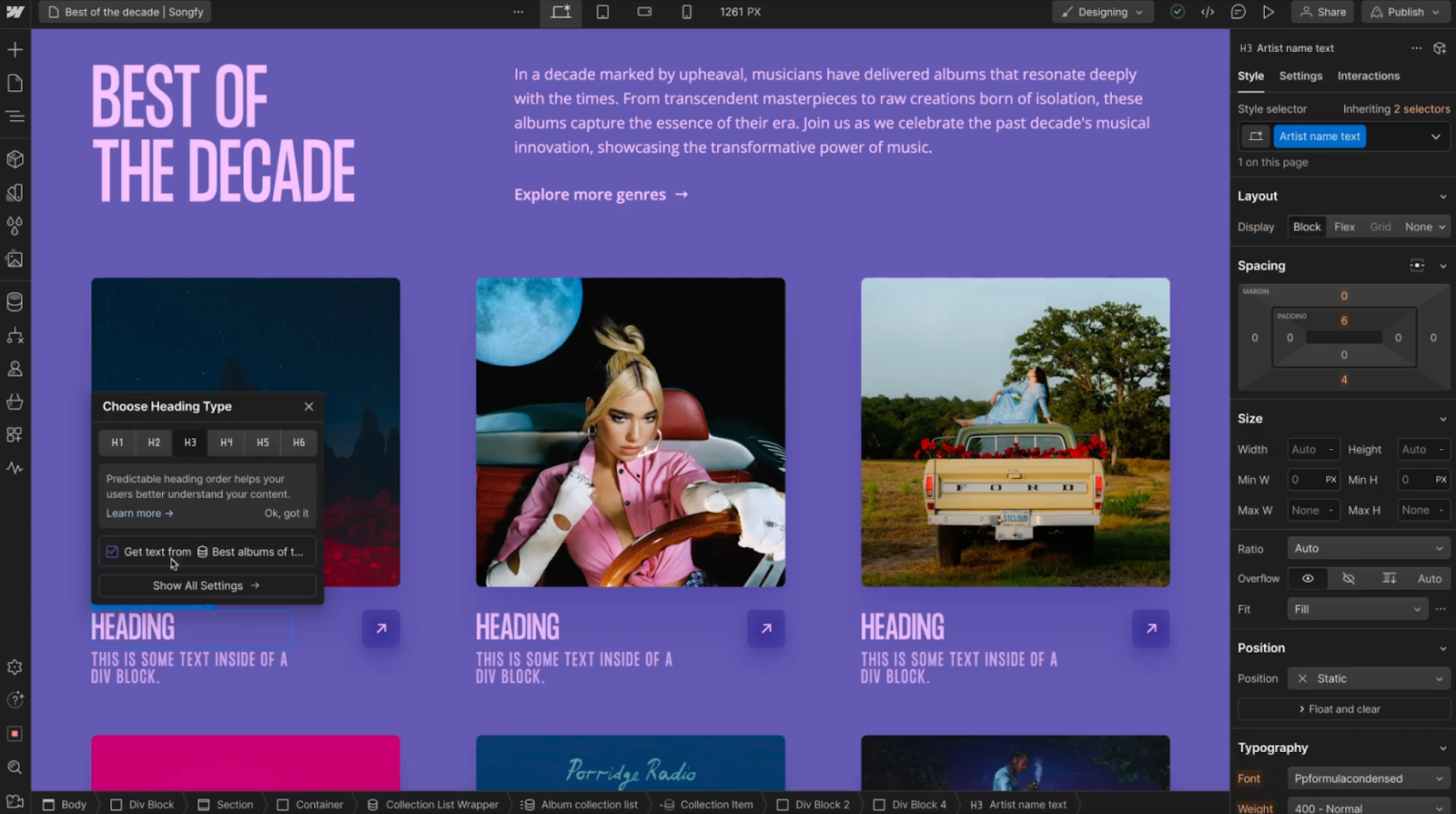1456x814 pixels.
Task: Start Preview mode with play icon
Action: 1268,12
